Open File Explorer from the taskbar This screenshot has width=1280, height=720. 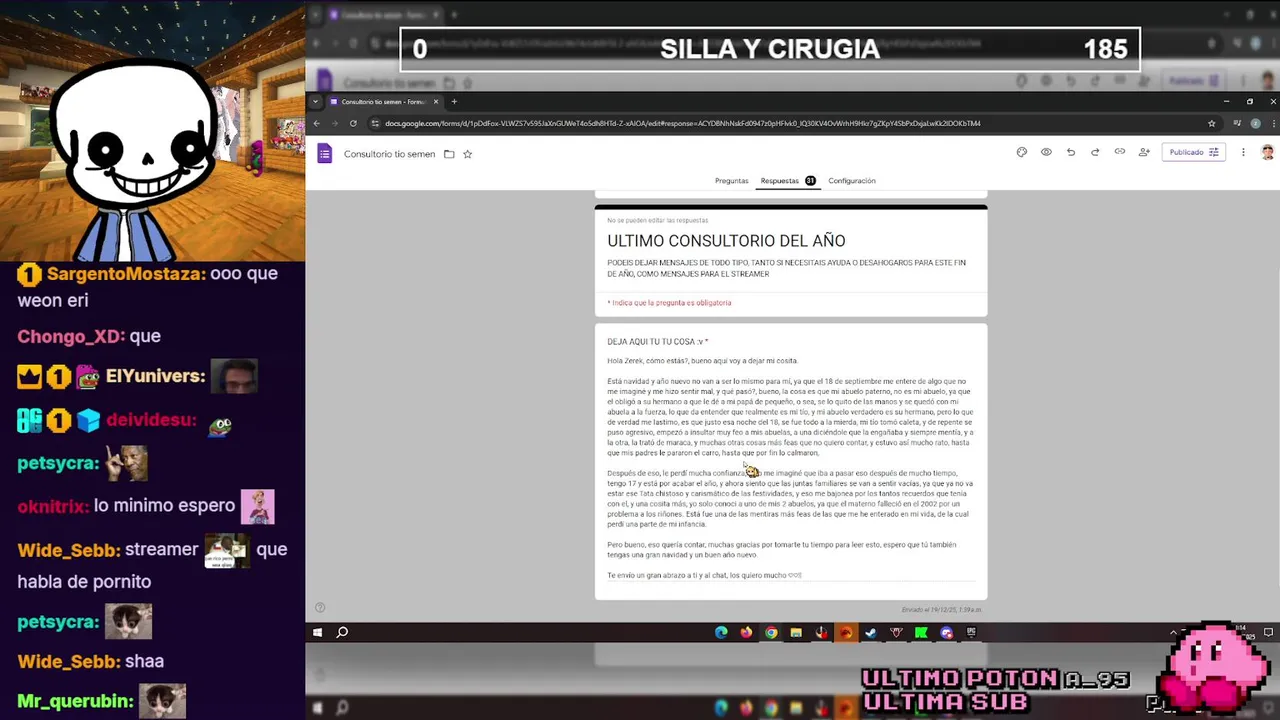[796, 632]
